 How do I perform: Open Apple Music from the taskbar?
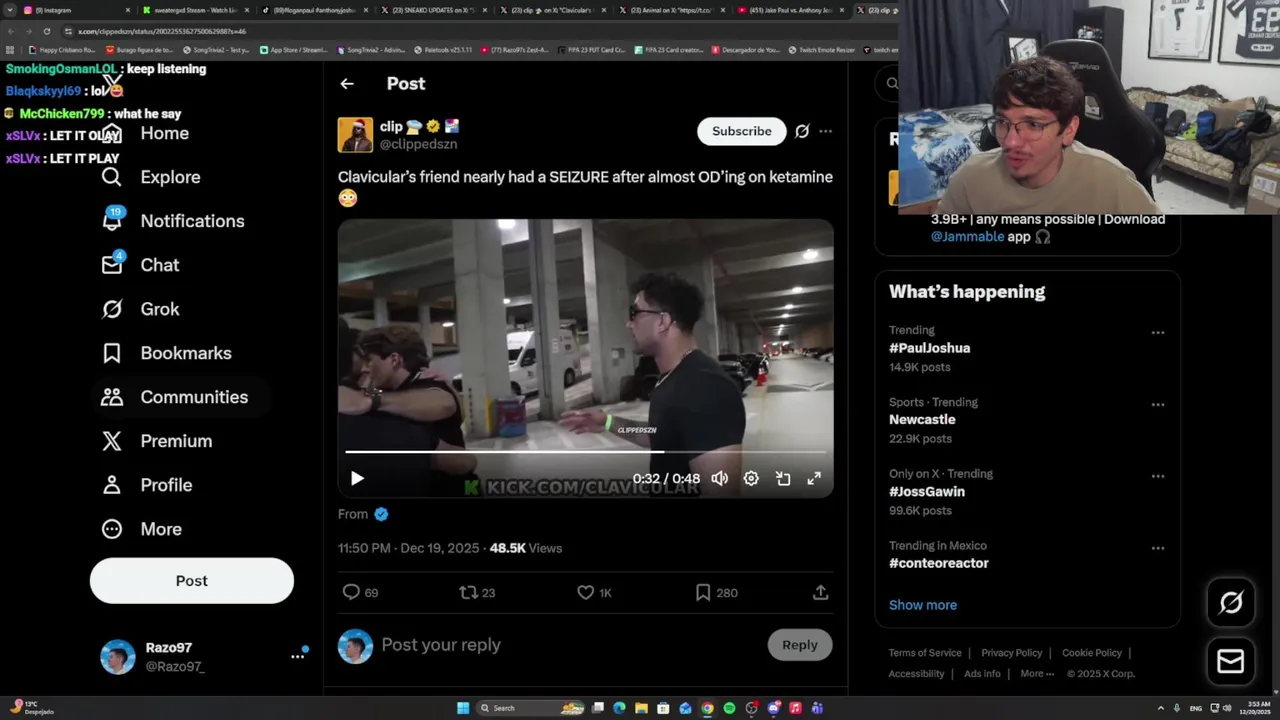795,708
